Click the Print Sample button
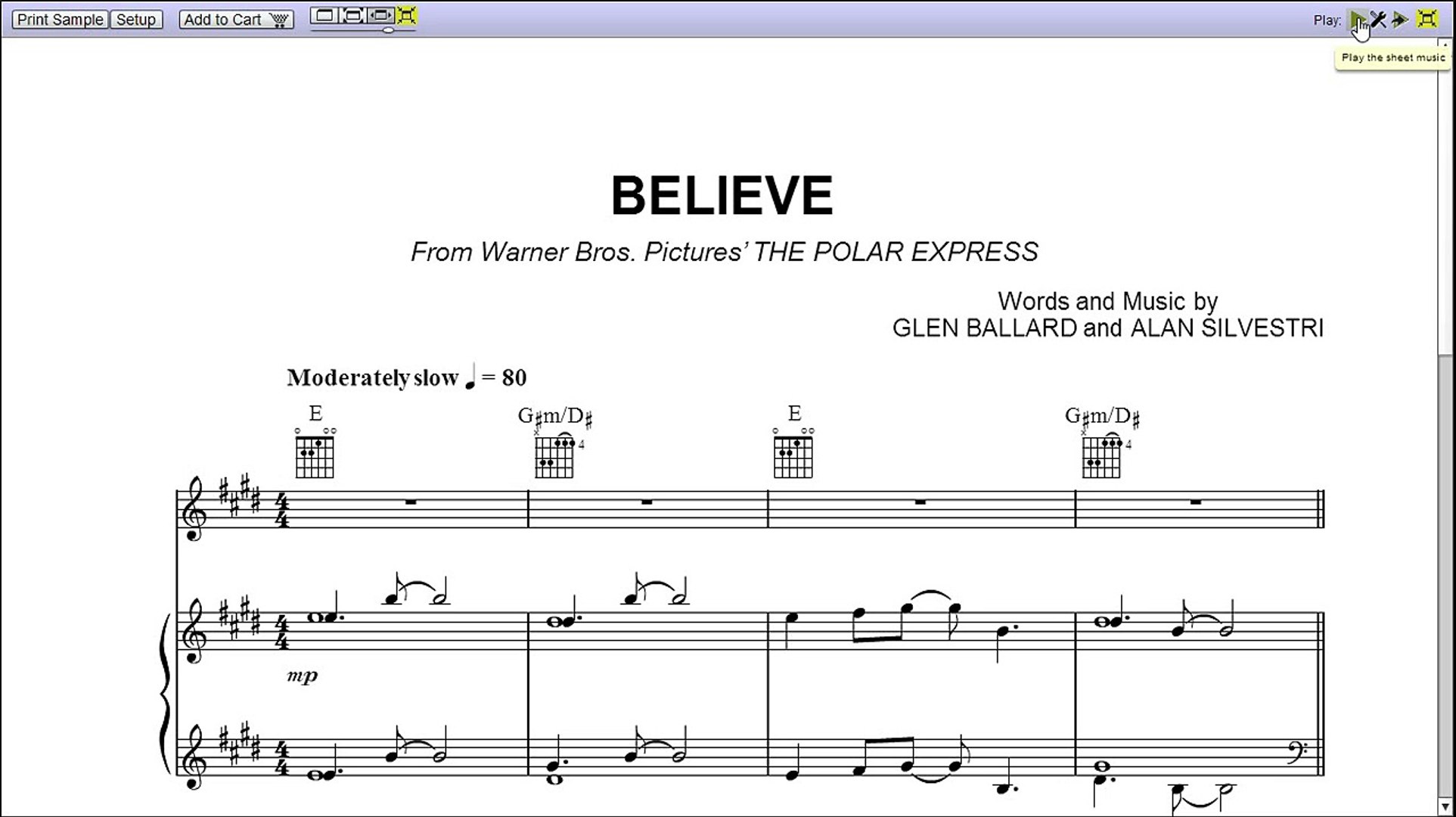The height and width of the screenshot is (817, 1456). [x=60, y=20]
